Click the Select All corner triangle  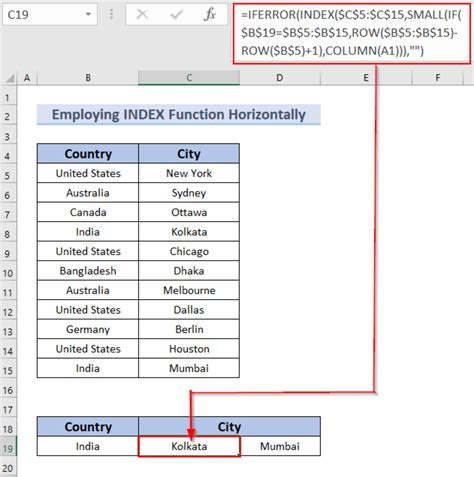[10, 78]
